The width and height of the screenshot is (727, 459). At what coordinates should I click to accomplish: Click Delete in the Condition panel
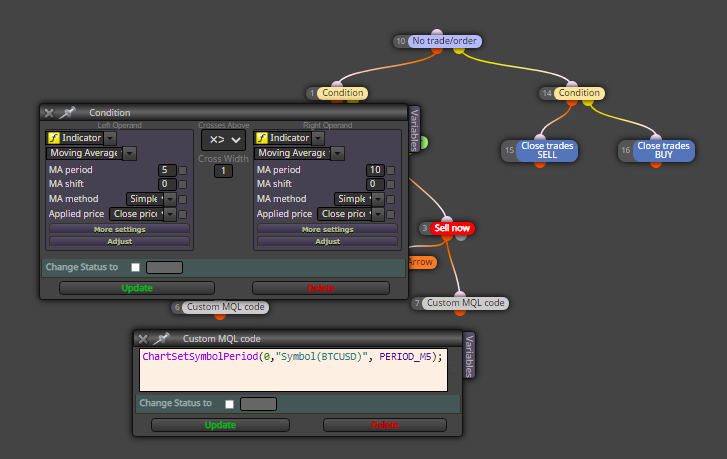(x=321, y=288)
